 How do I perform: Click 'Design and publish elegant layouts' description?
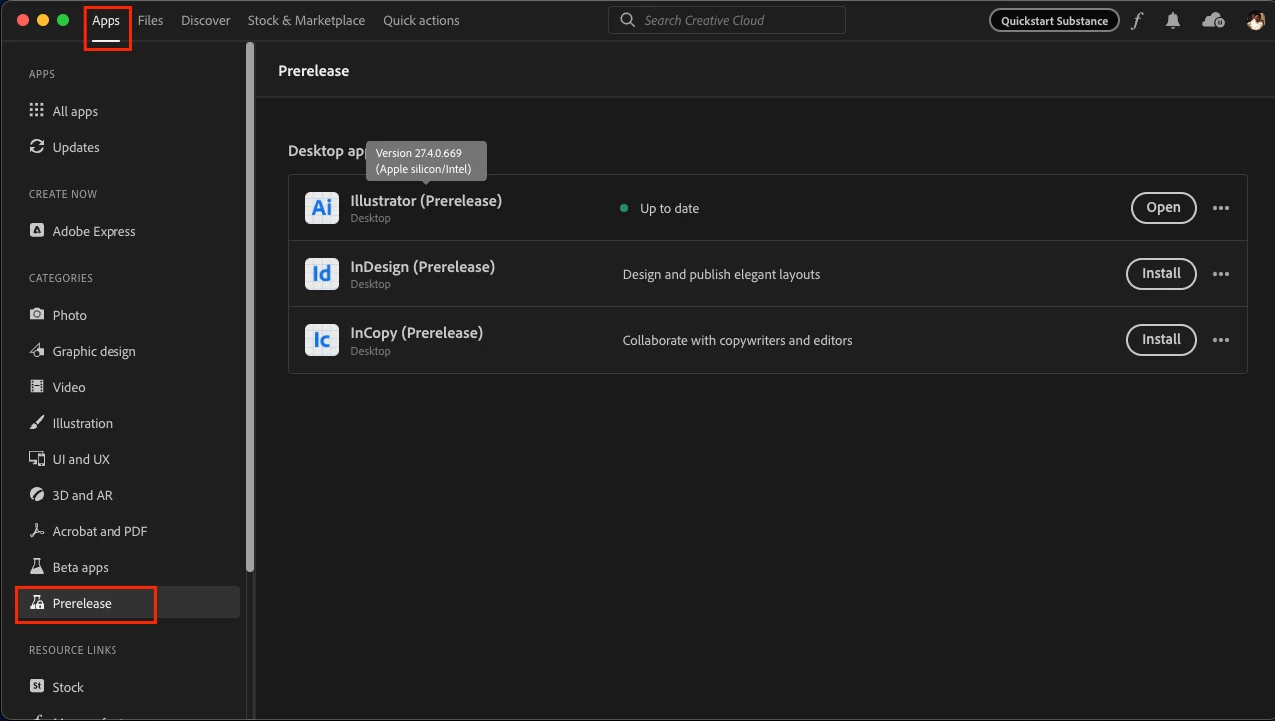click(721, 275)
